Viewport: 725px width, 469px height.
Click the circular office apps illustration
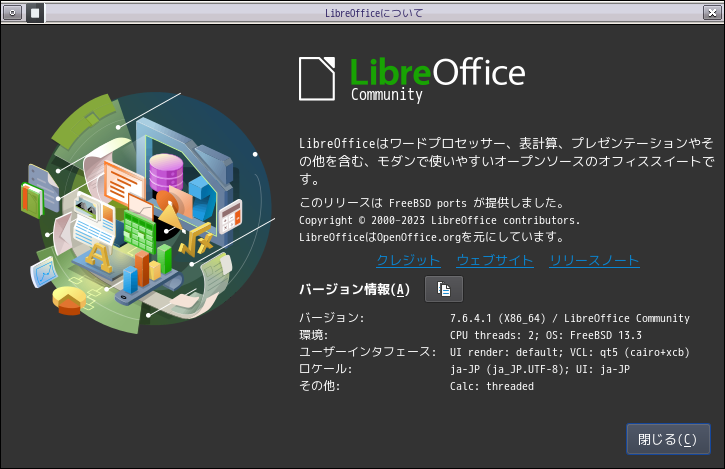(x=148, y=213)
